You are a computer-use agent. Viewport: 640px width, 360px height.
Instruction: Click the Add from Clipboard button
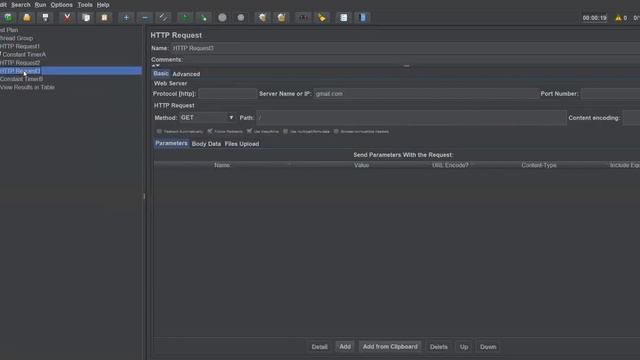click(x=390, y=347)
